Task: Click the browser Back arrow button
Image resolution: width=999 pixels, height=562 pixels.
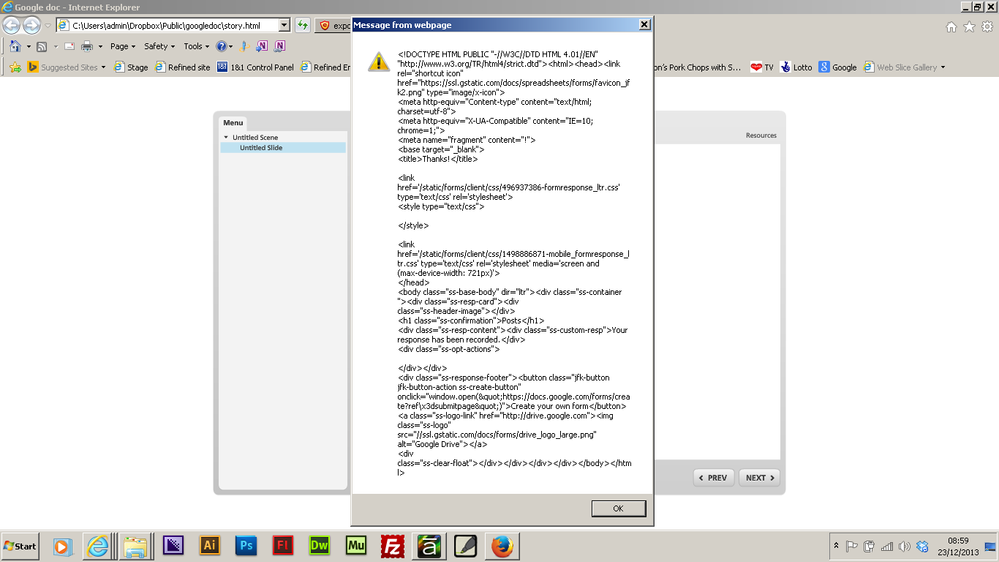Action: [11, 25]
